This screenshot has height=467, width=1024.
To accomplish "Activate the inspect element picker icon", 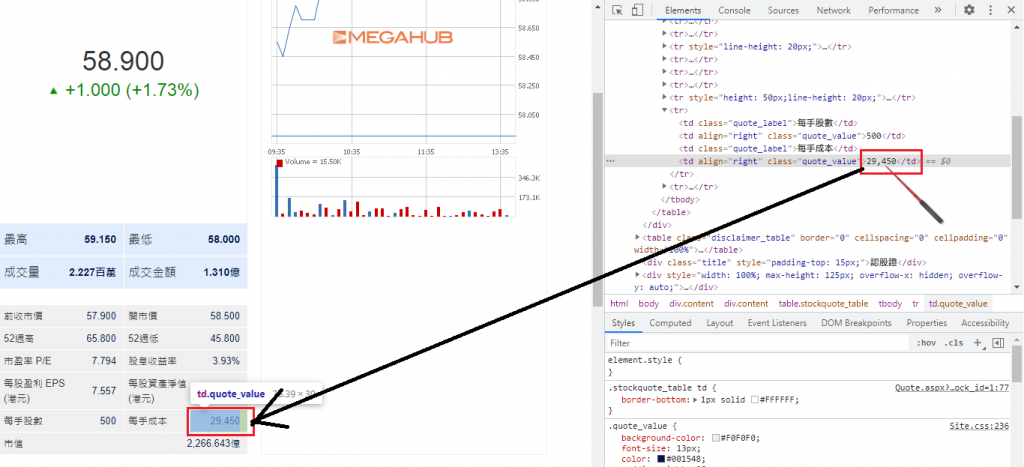I will click(618, 10).
